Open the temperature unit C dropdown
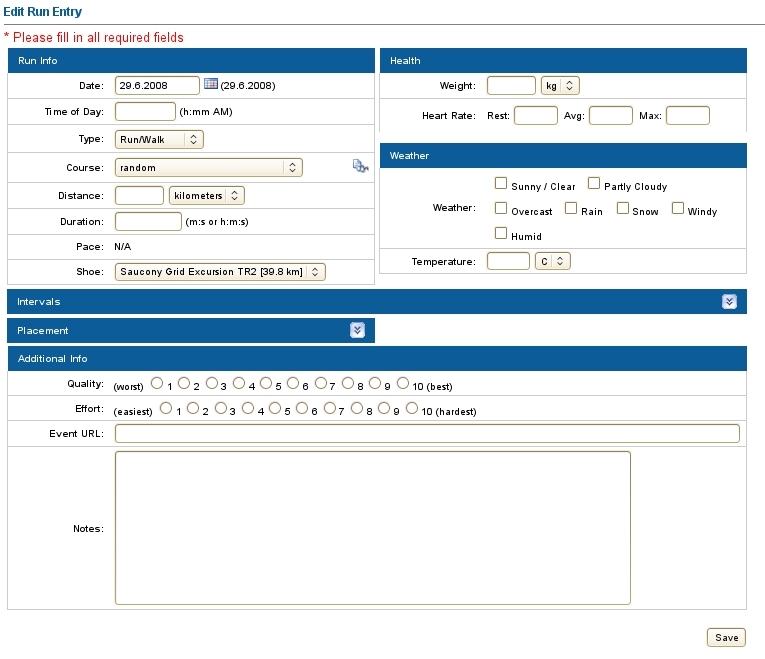Viewport: 765px width, 659px height. point(552,261)
